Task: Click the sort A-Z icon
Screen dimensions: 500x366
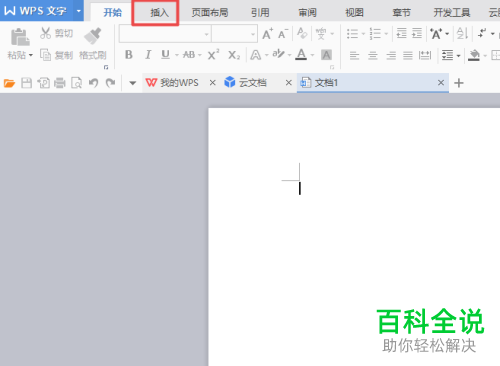Action: click(x=462, y=33)
